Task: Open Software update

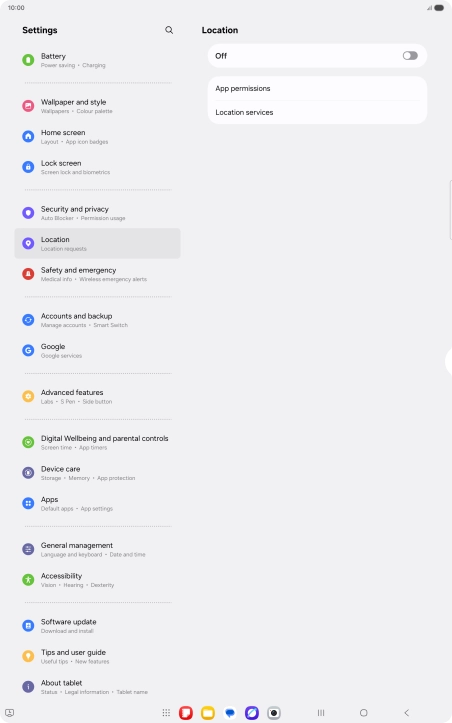Action: 97,626
